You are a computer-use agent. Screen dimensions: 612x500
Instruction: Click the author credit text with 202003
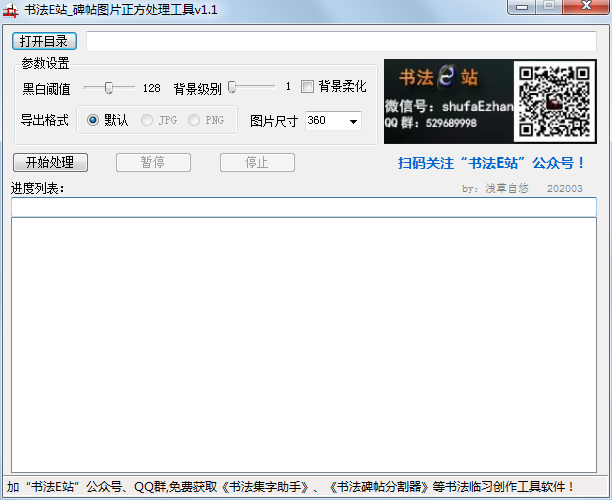point(522,189)
